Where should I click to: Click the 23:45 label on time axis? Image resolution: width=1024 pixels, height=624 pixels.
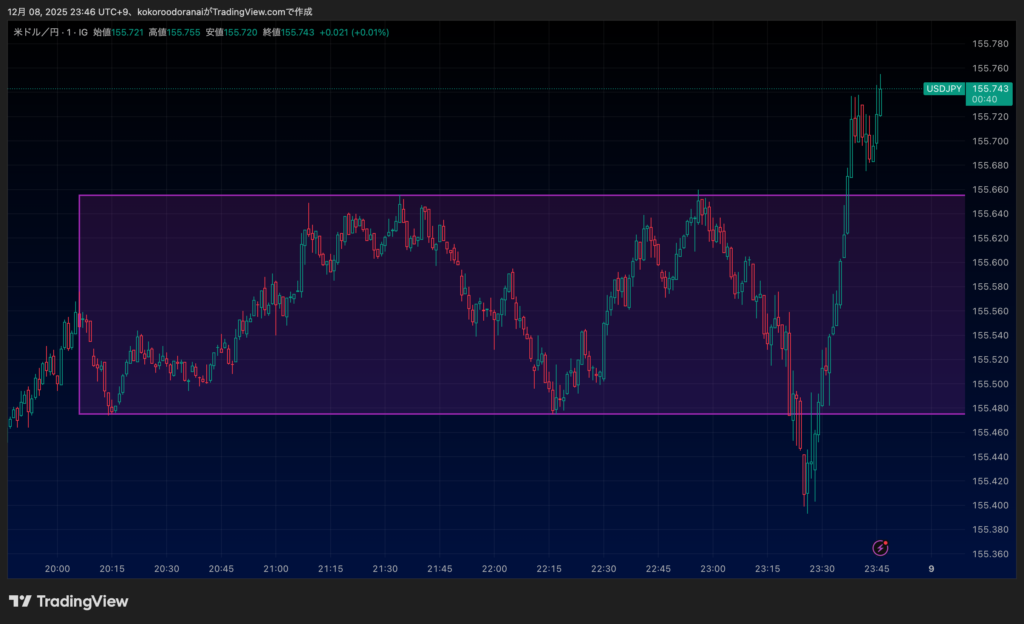click(876, 569)
